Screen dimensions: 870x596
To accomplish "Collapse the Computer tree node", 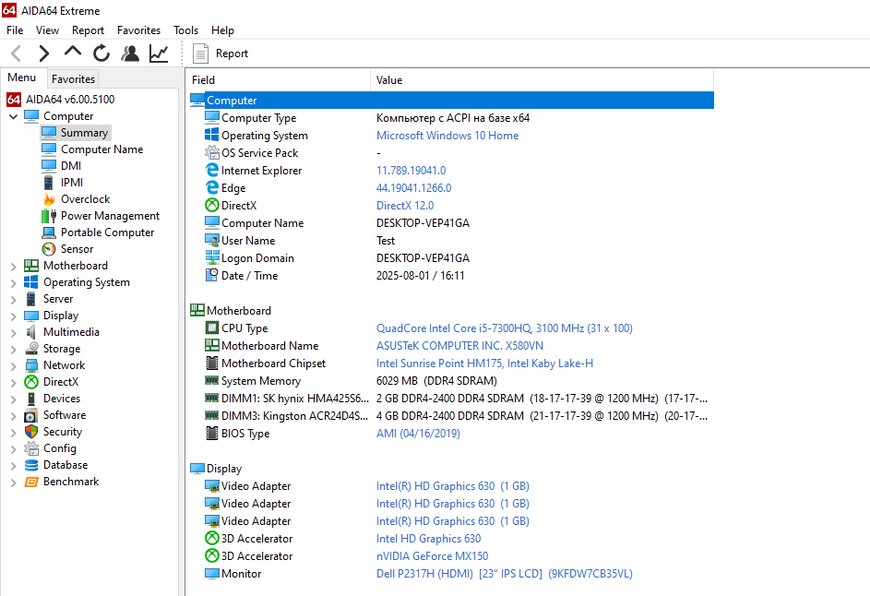I will (13, 117).
